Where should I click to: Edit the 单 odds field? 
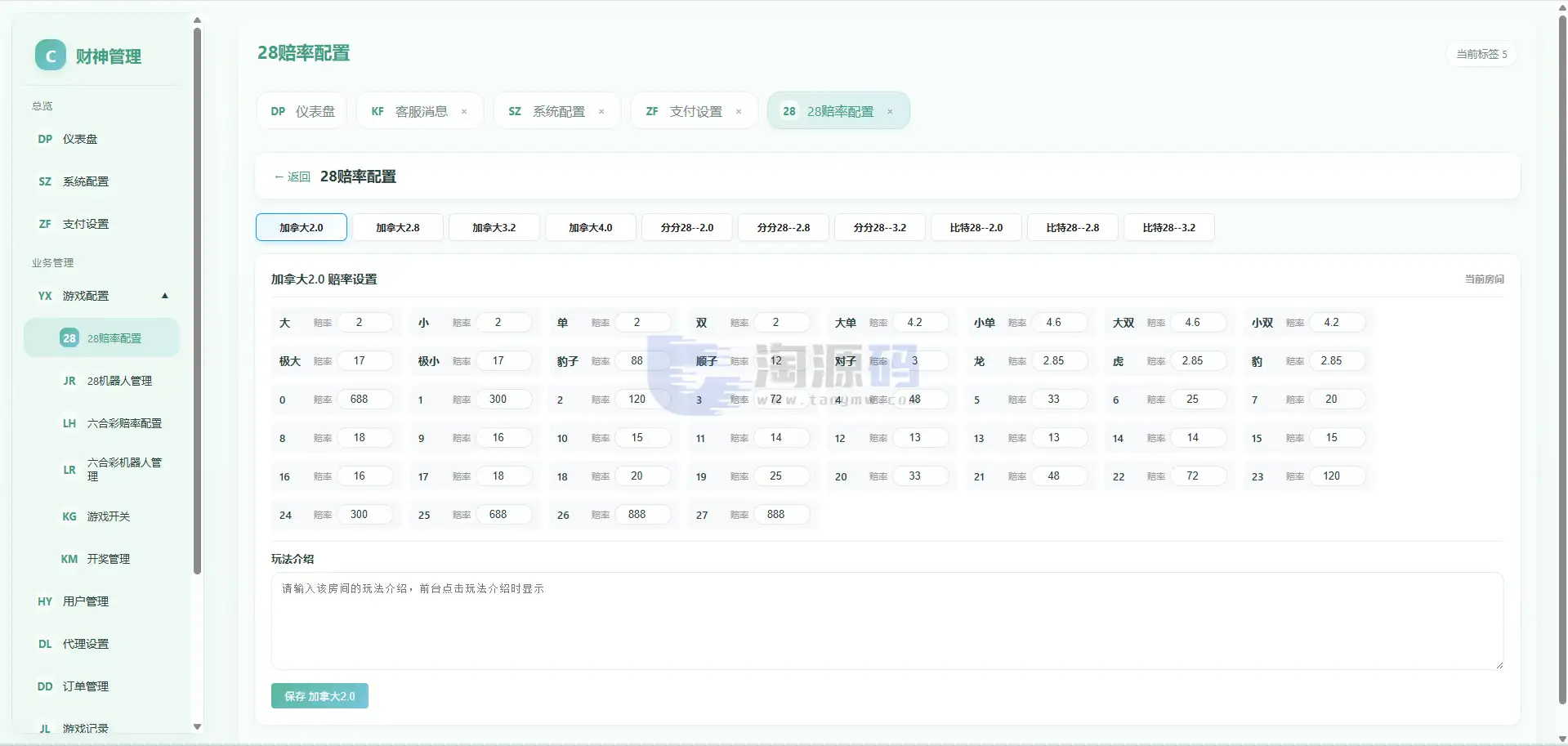tap(643, 323)
